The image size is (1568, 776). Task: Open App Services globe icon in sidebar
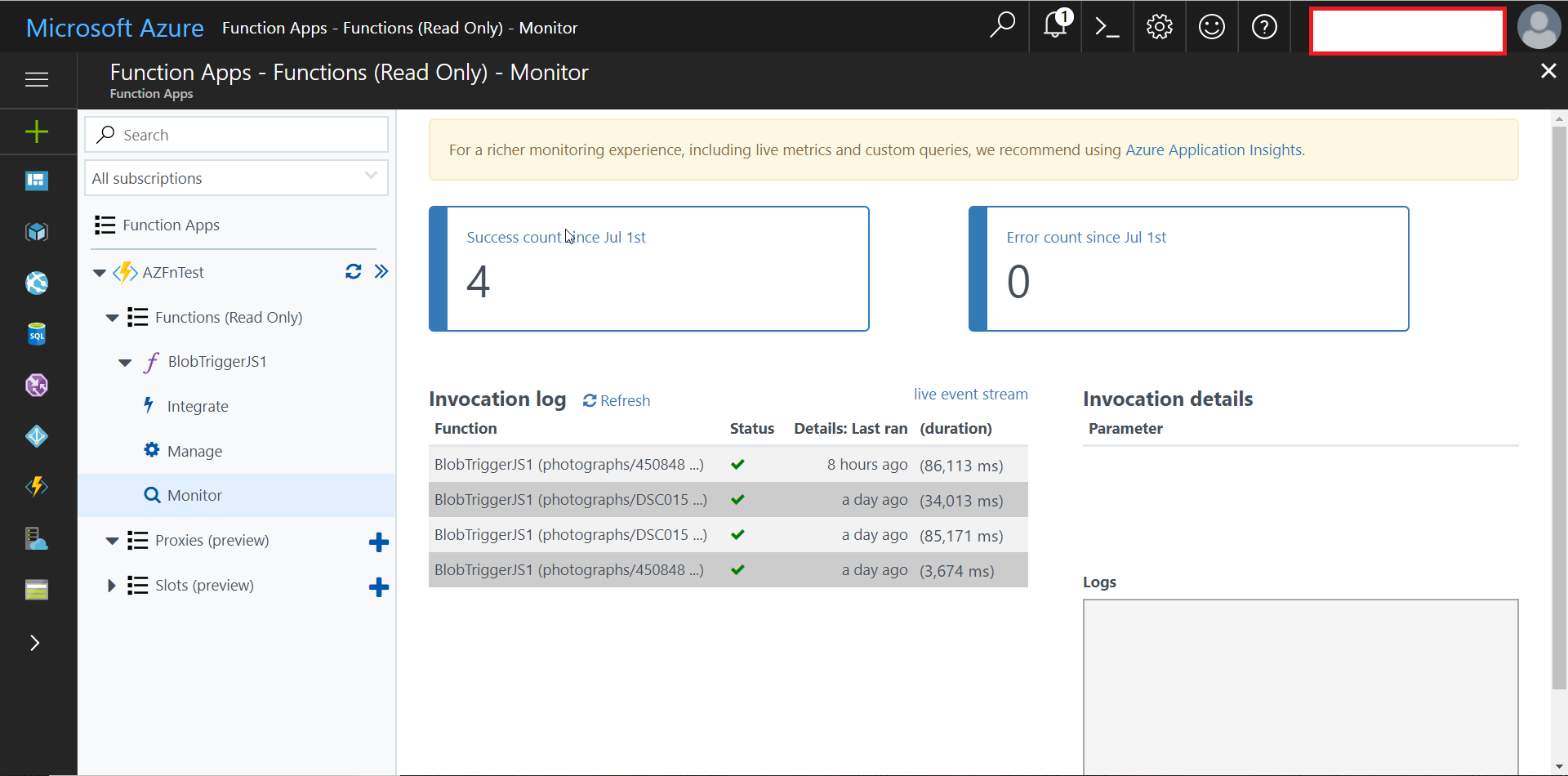pyautogui.click(x=37, y=283)
